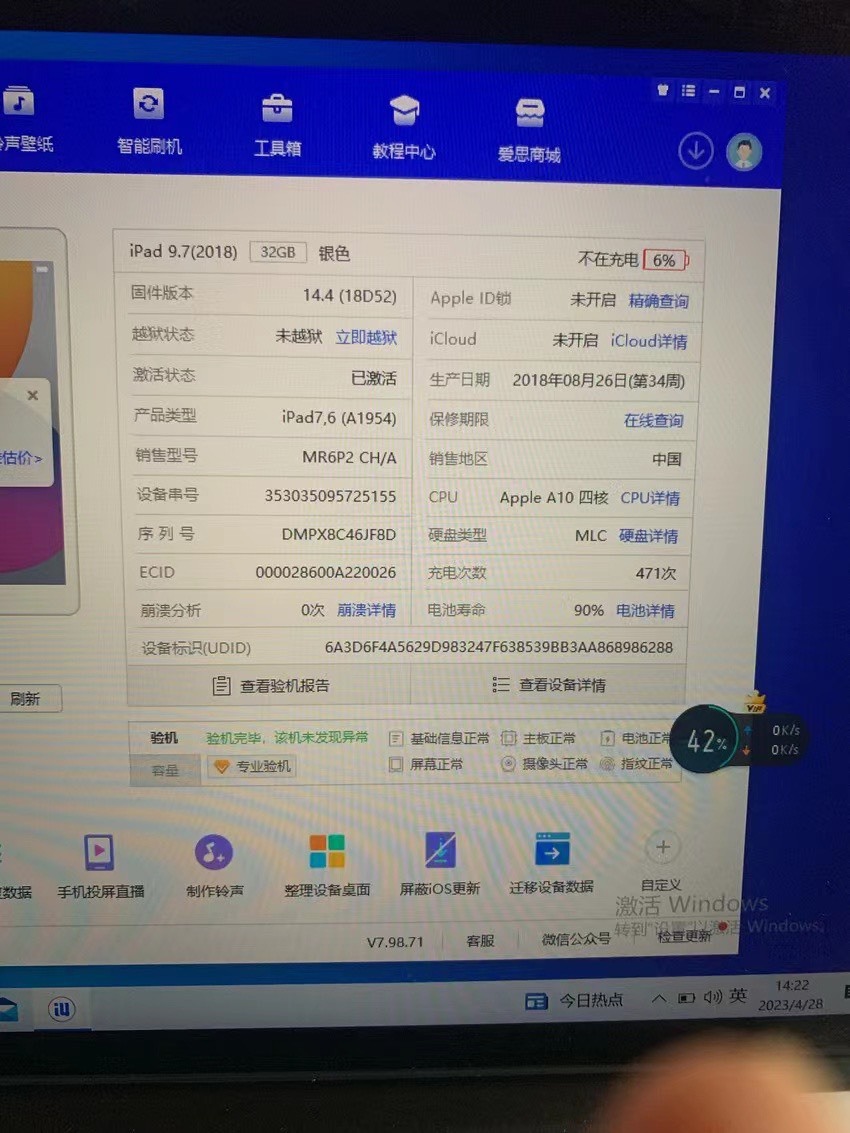The image size is (850, 1133).
Task: Click the 主板正常 status item
Action: [x=538, y=738]
